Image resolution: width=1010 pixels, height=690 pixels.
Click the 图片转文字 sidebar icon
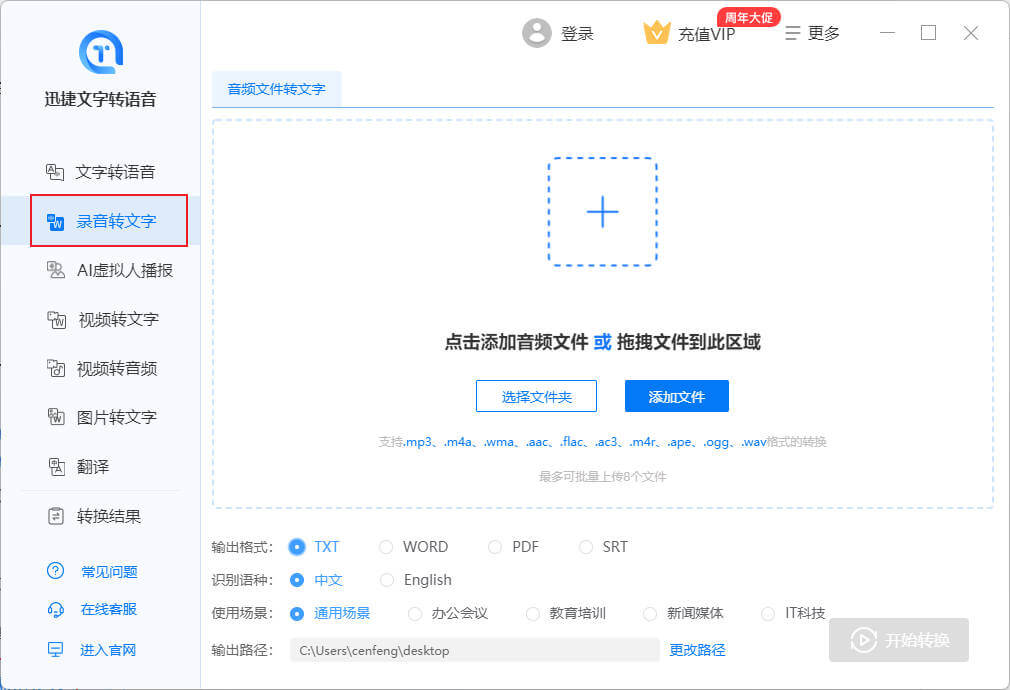point(57,417)
